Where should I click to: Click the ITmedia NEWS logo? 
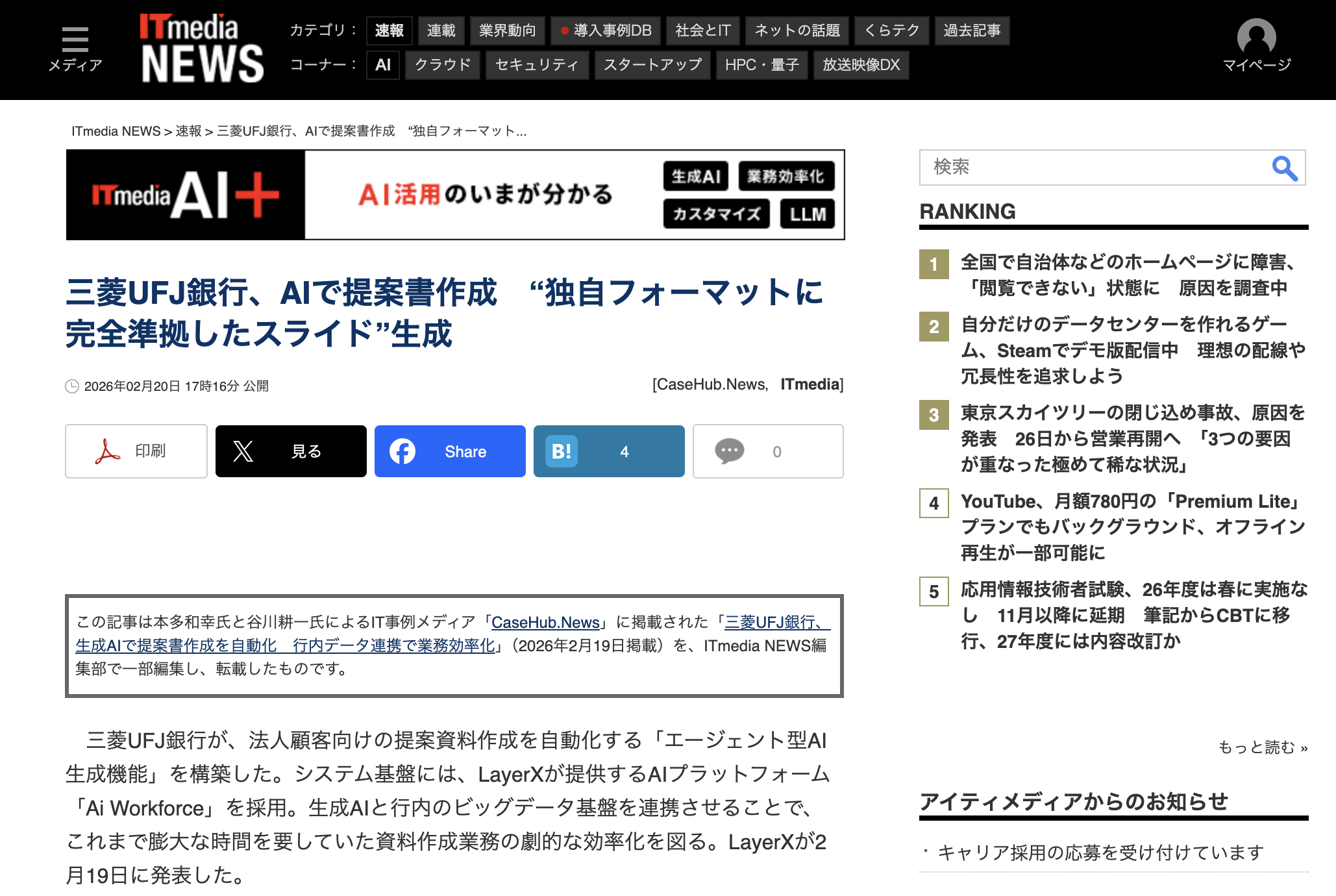point(201,49)
